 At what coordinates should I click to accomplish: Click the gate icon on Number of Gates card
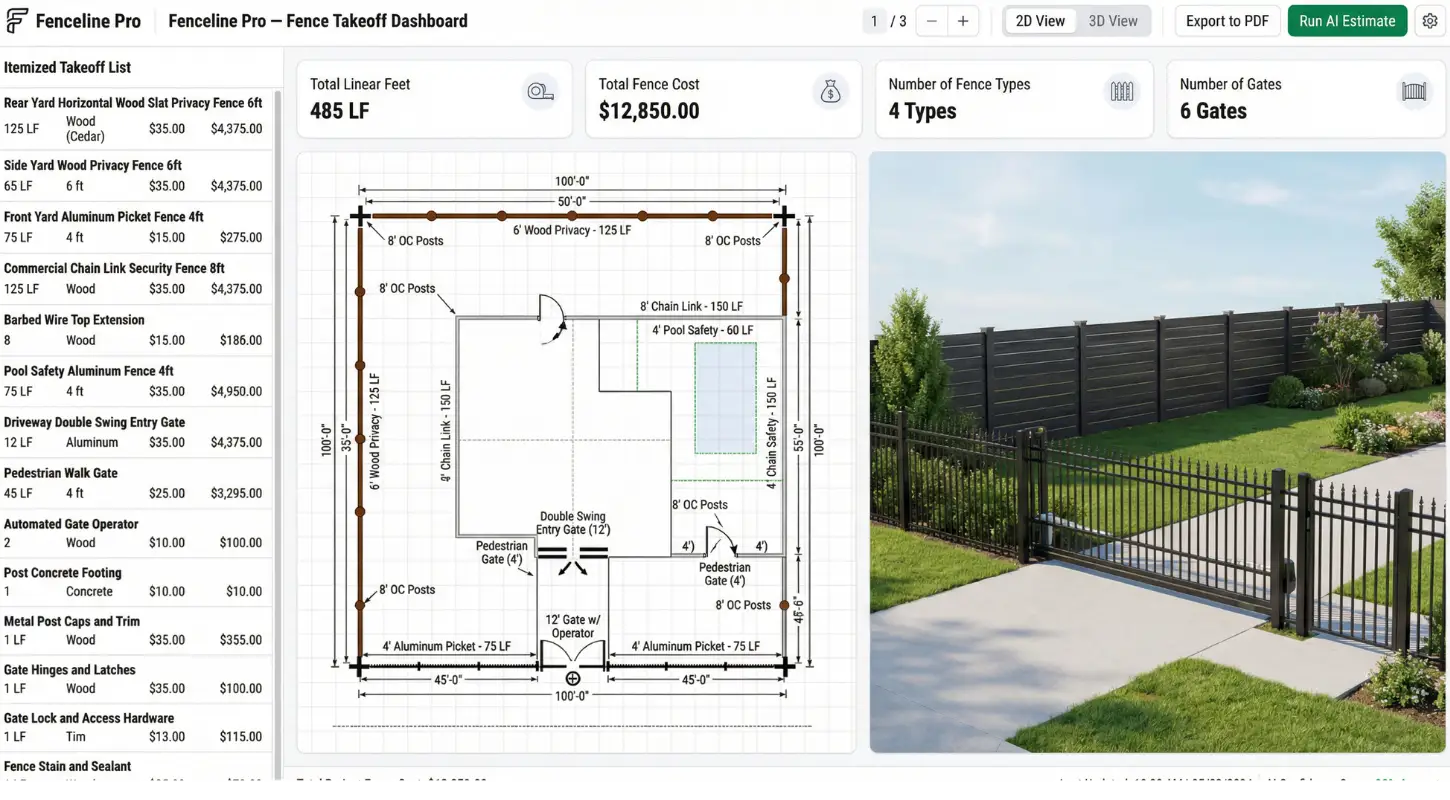pos(1414,90)
